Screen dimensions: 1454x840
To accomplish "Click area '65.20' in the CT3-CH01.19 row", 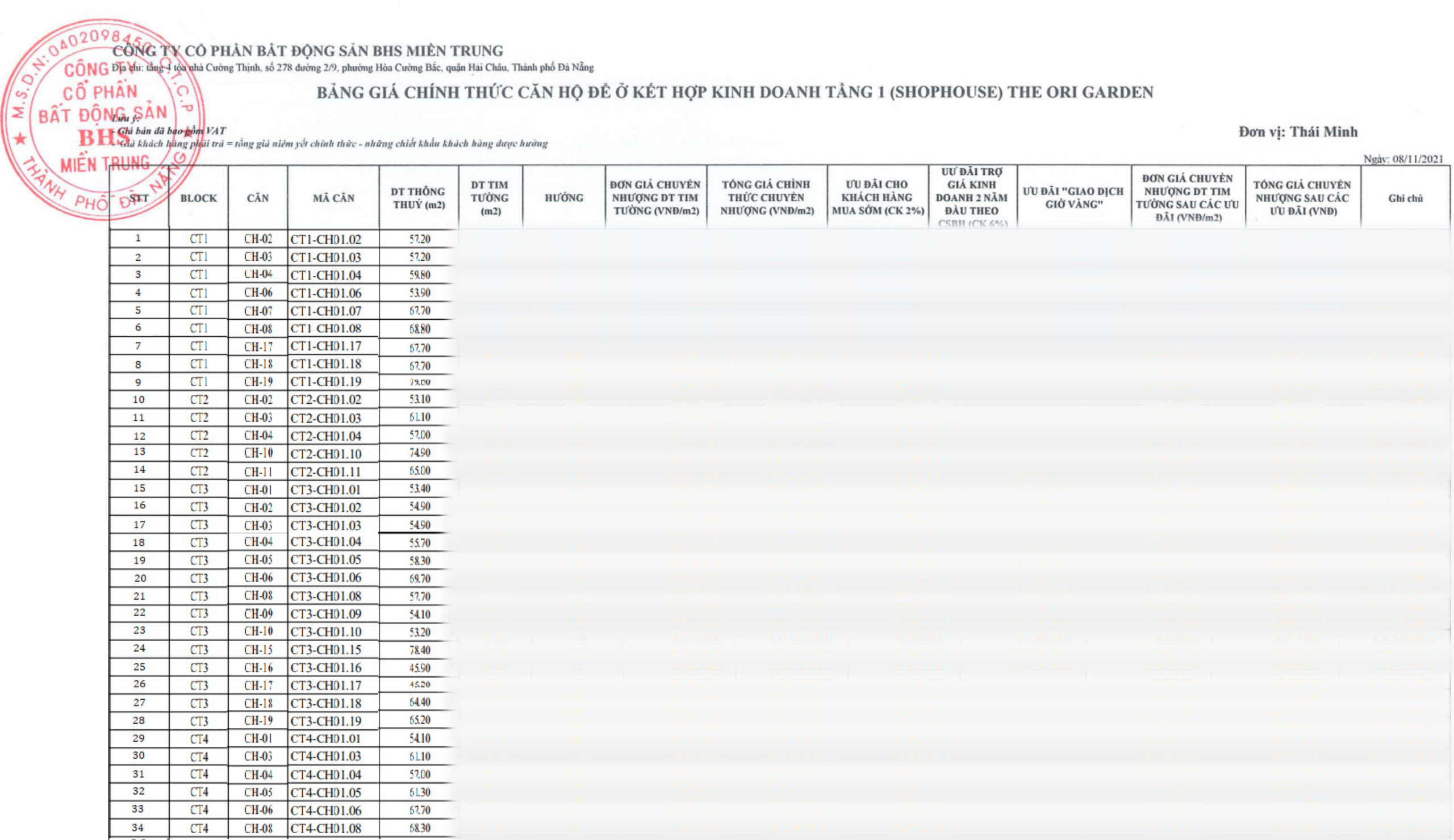I will tap(420, 721).
